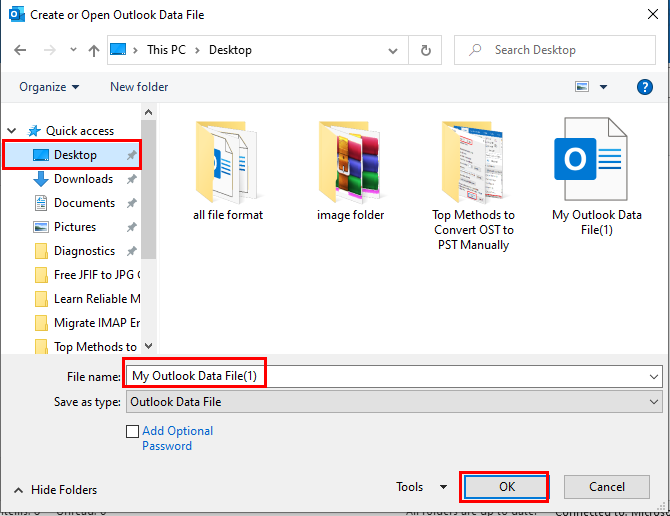
Task: Open more view options dropdown arrow
Action: [603, 87]
